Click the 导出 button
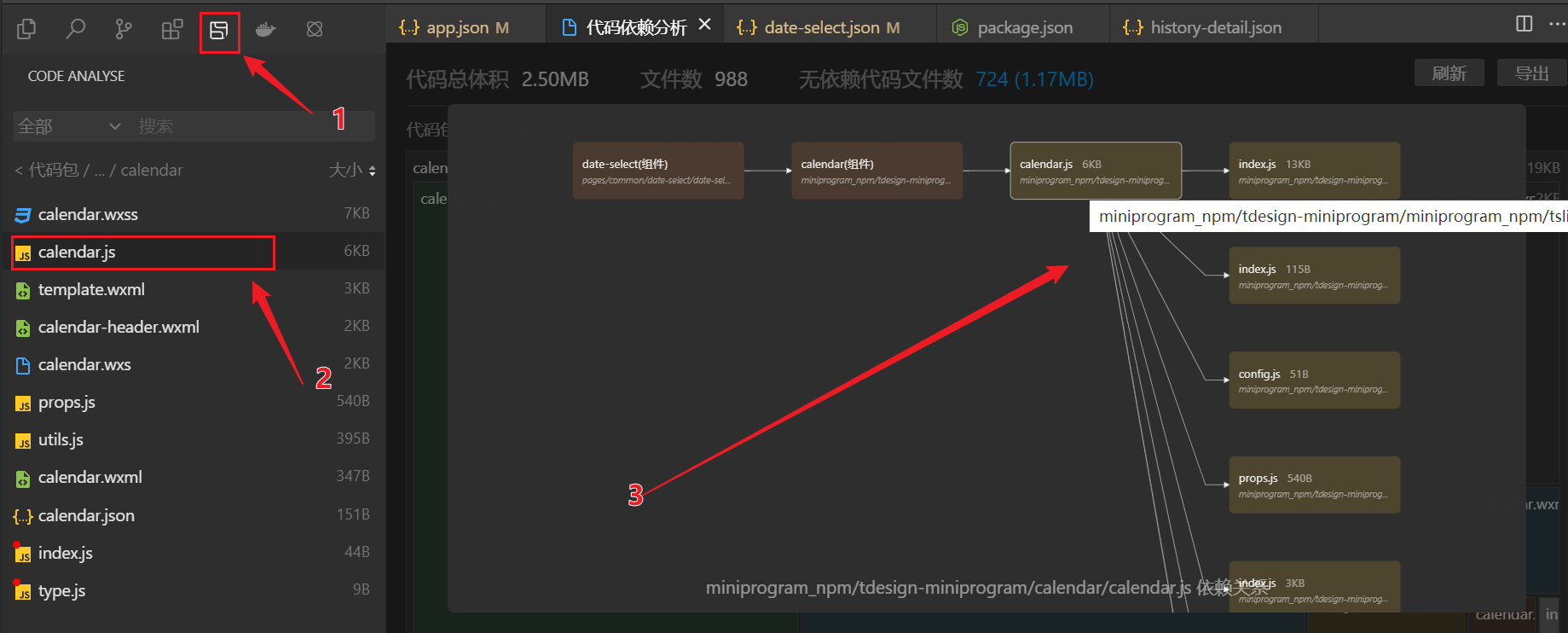Screen dimensions: 1568x633 click(1531, 73)
